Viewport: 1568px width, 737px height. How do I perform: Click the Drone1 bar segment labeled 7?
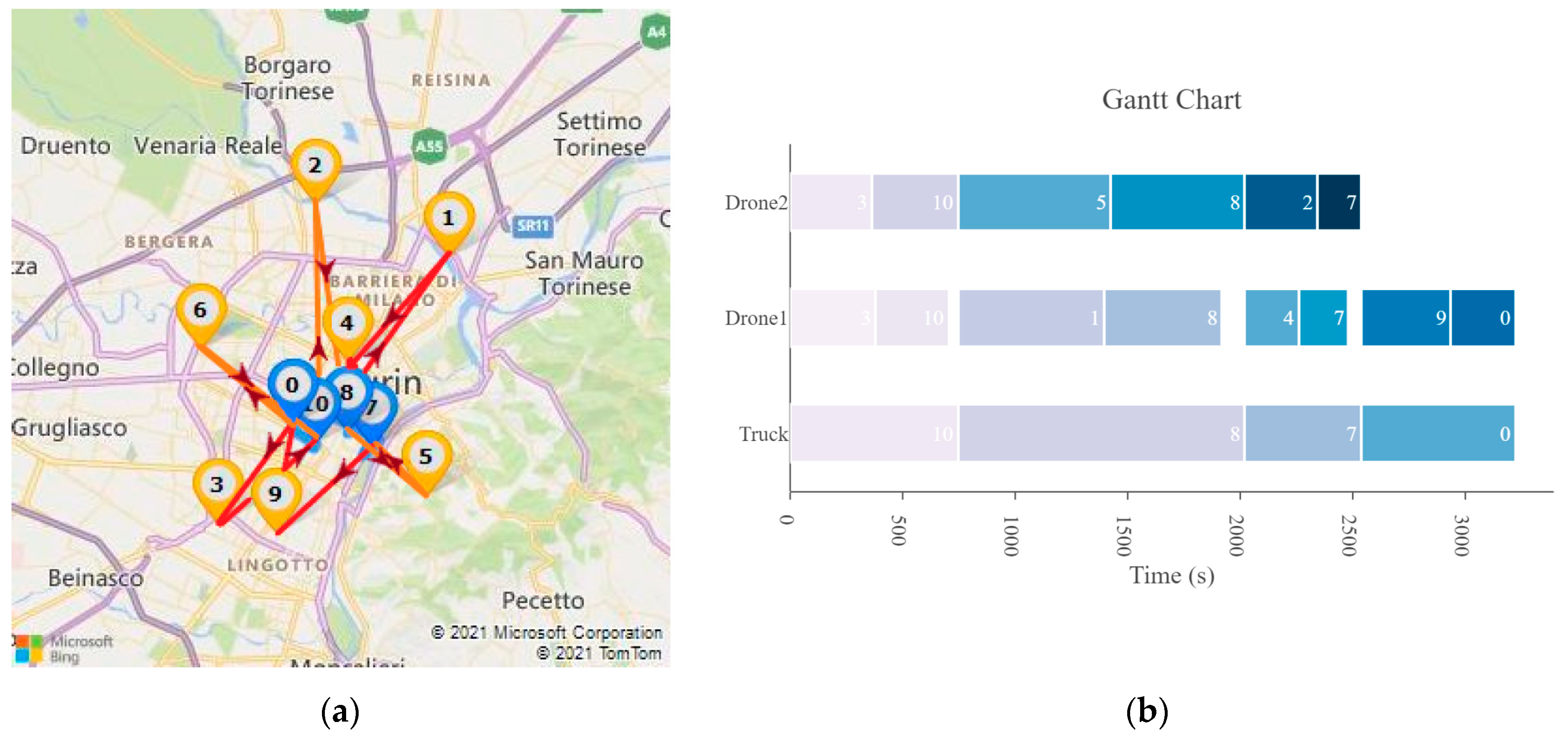[1323, 318]
